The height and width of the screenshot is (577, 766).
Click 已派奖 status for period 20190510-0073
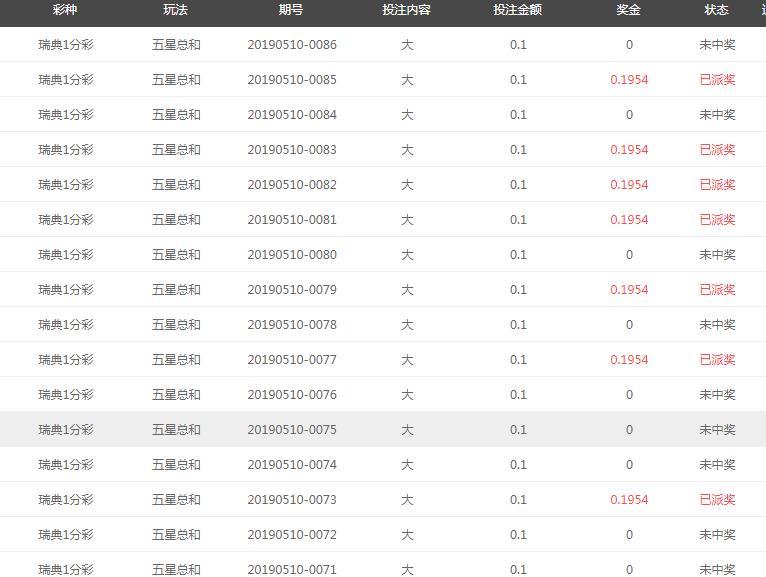pos(717,500)
